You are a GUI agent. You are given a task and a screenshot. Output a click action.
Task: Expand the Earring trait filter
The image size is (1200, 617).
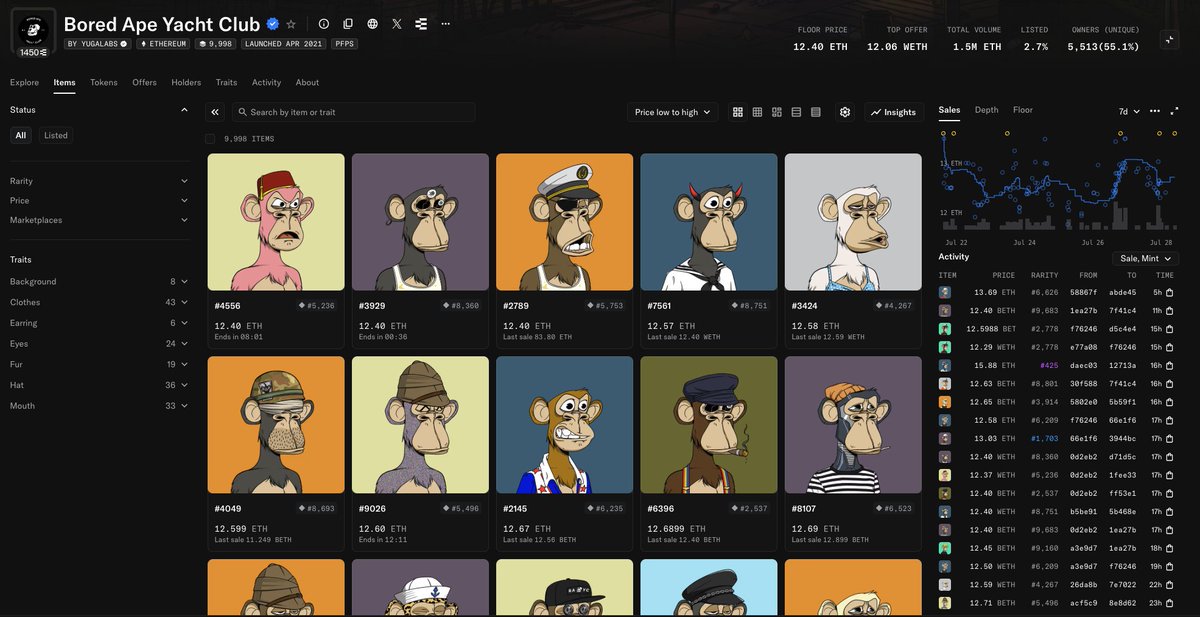tap(98, 323)
